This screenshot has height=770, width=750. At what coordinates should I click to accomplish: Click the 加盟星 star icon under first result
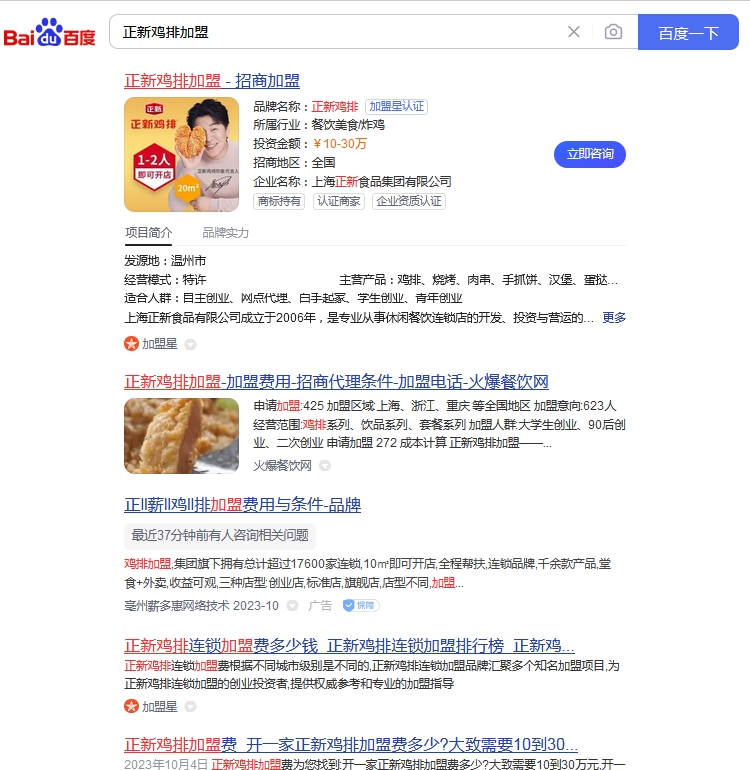click(x=131, y=344)
